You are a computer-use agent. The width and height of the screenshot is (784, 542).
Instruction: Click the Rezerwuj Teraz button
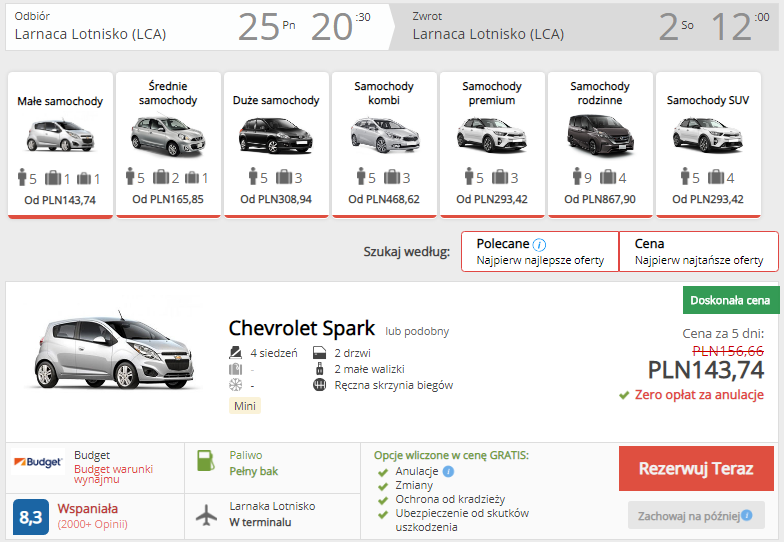pos(696,468)
